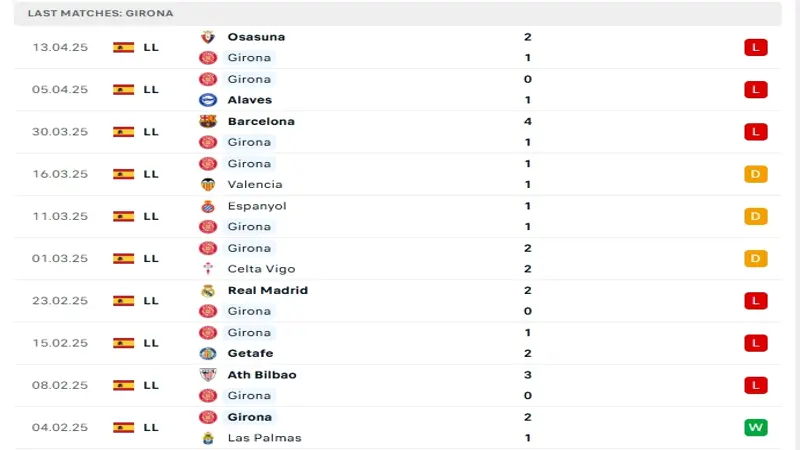Viewport: 800px width, 450px height.
Task: Click the Valencia bat logo icon
Action: [208, 184]
